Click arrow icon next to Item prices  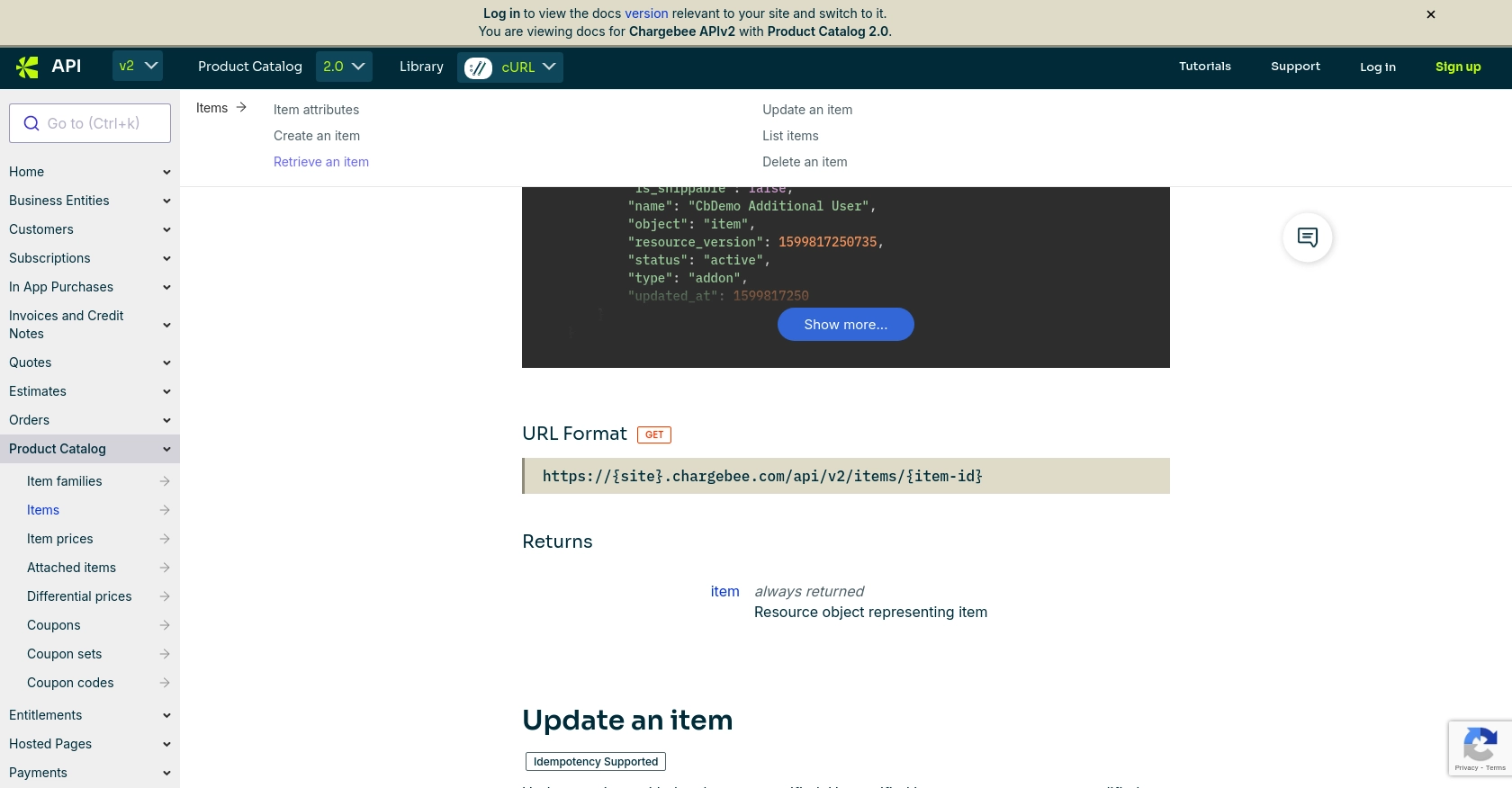coord(165,539)
